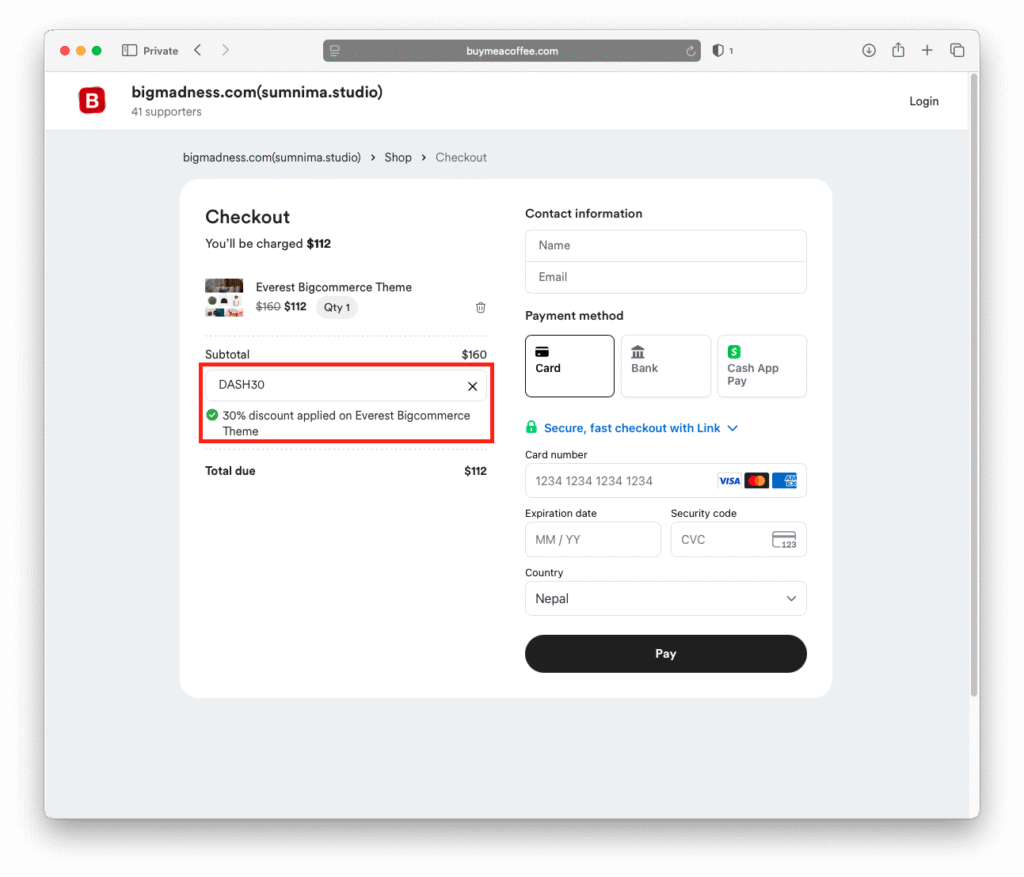This screenshot has width=1024, height=877.
Task: Go back with Safari back arrow
Action: (198, 50)
